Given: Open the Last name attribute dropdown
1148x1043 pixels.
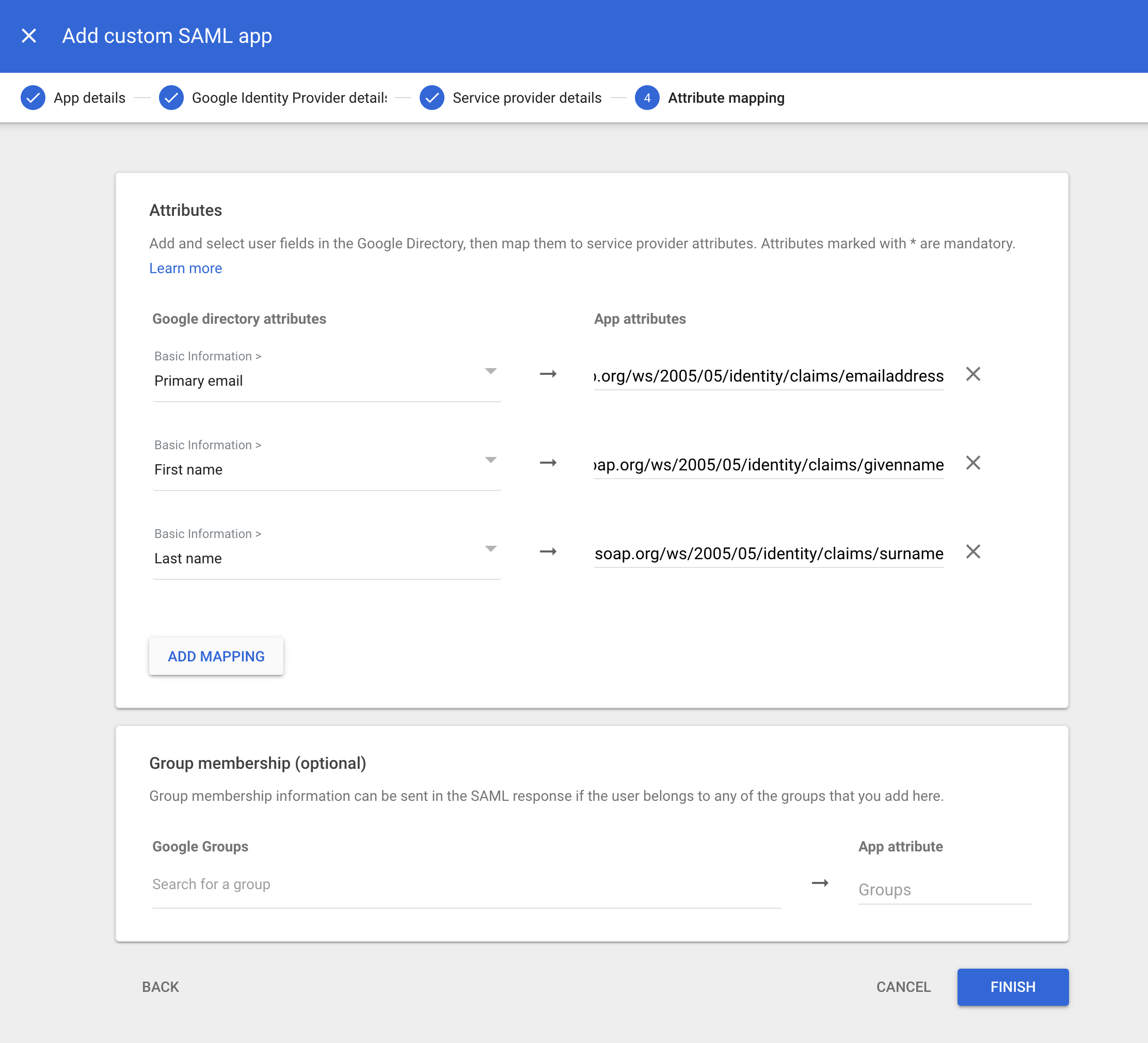Looking at the screenshot, I should tap(491, 548).
